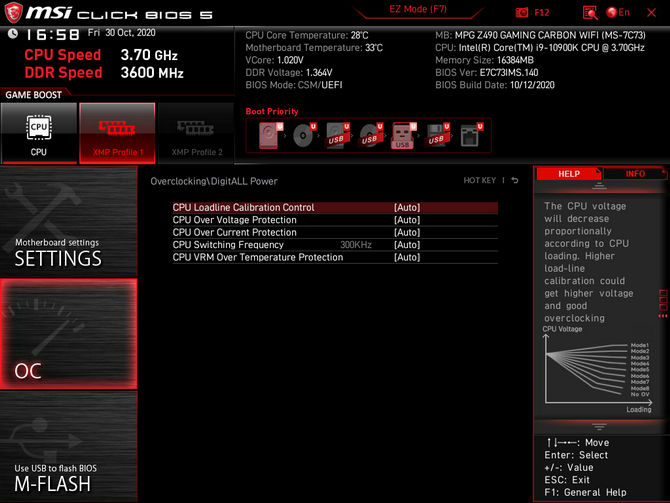Click the side-panel handle at right edge

(663, 303)
